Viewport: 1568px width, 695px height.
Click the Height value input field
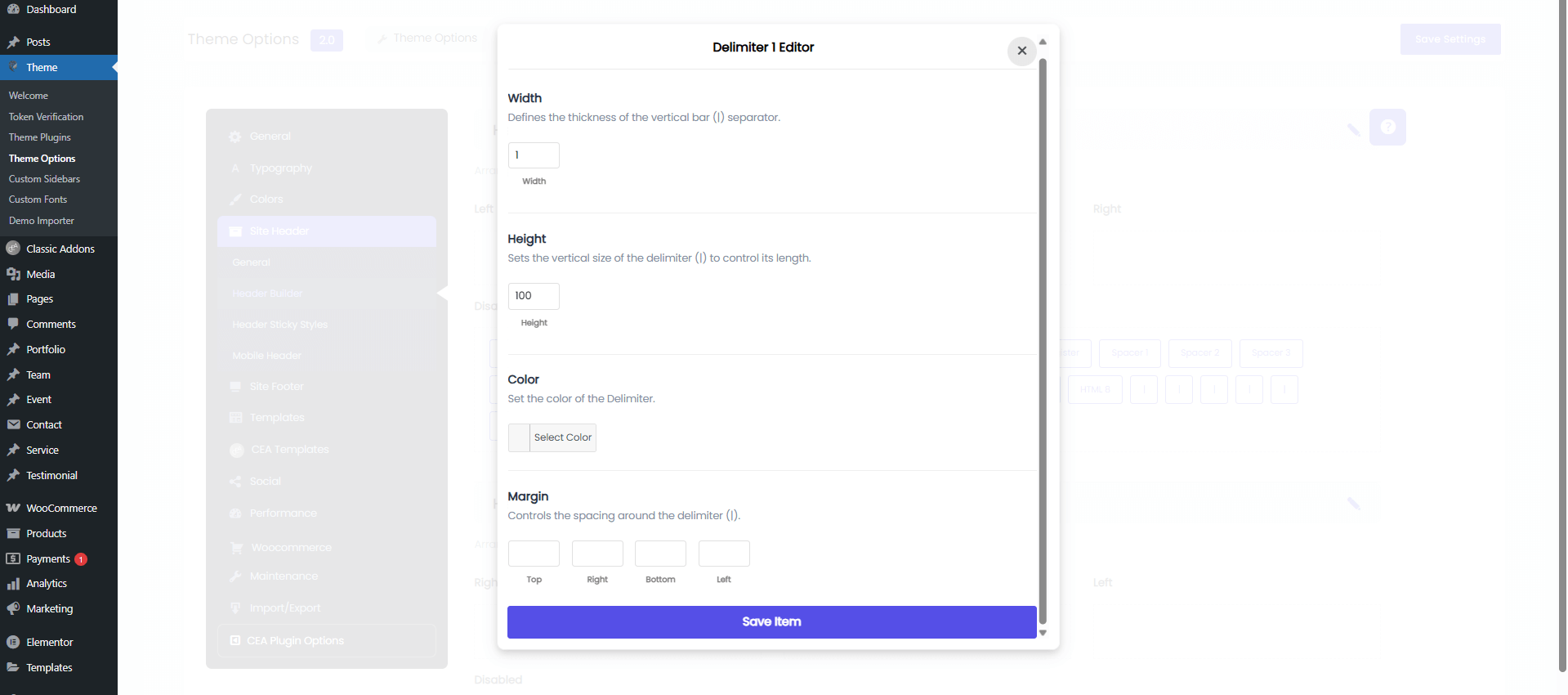coord(534,296)
